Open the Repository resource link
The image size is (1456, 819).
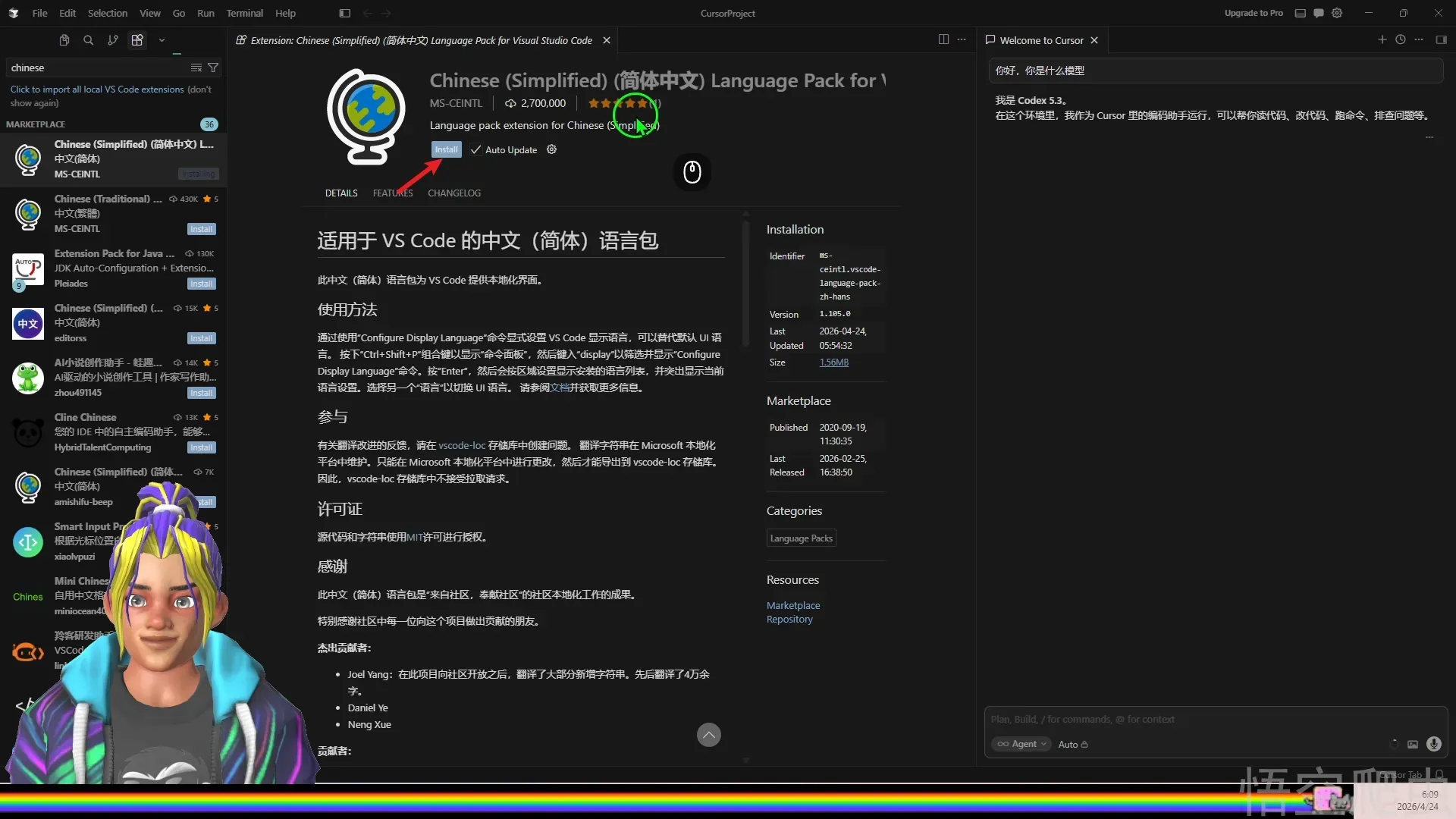[789, 619]
